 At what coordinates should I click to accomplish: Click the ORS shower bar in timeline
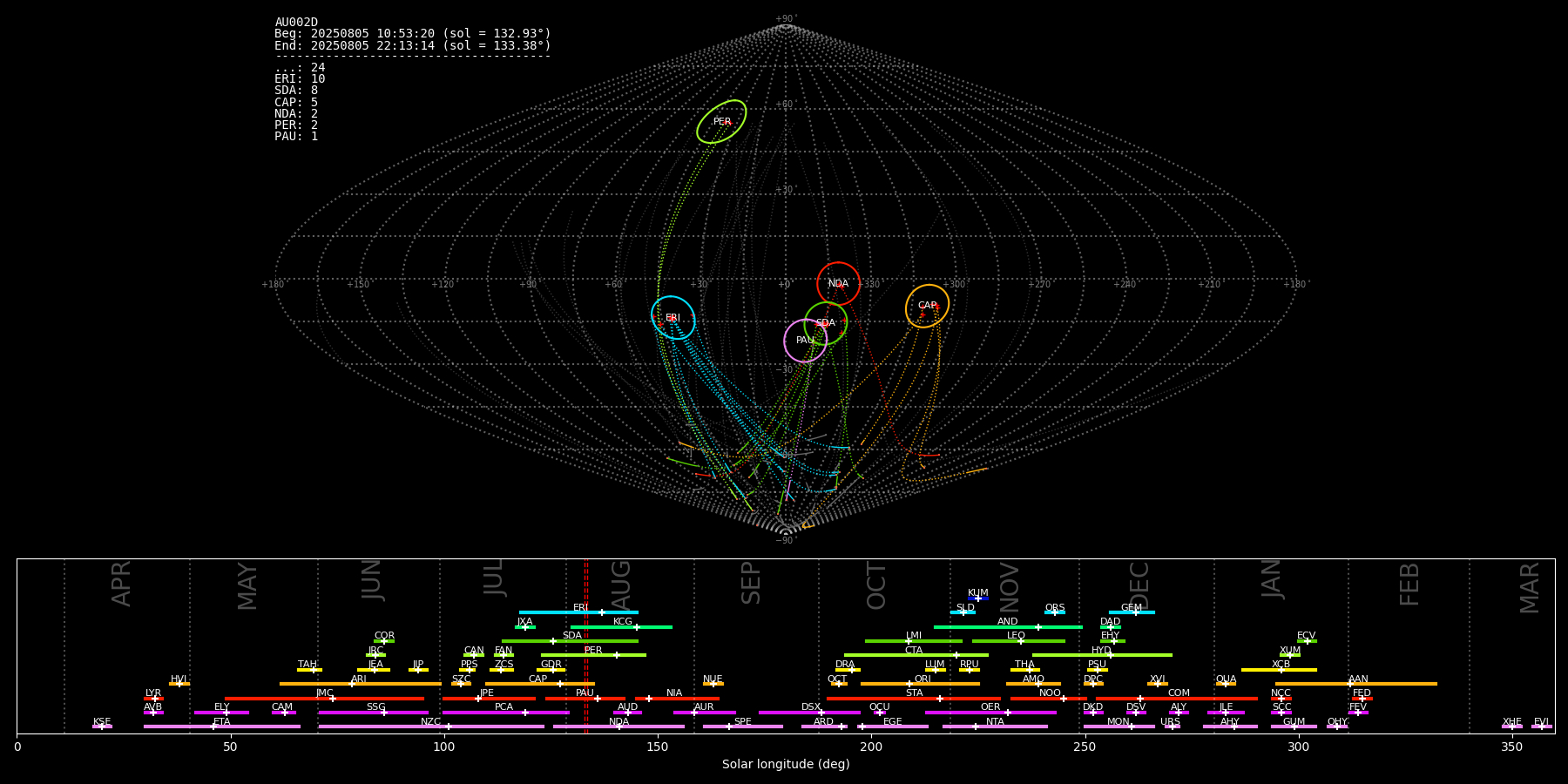pos(1055,612)
